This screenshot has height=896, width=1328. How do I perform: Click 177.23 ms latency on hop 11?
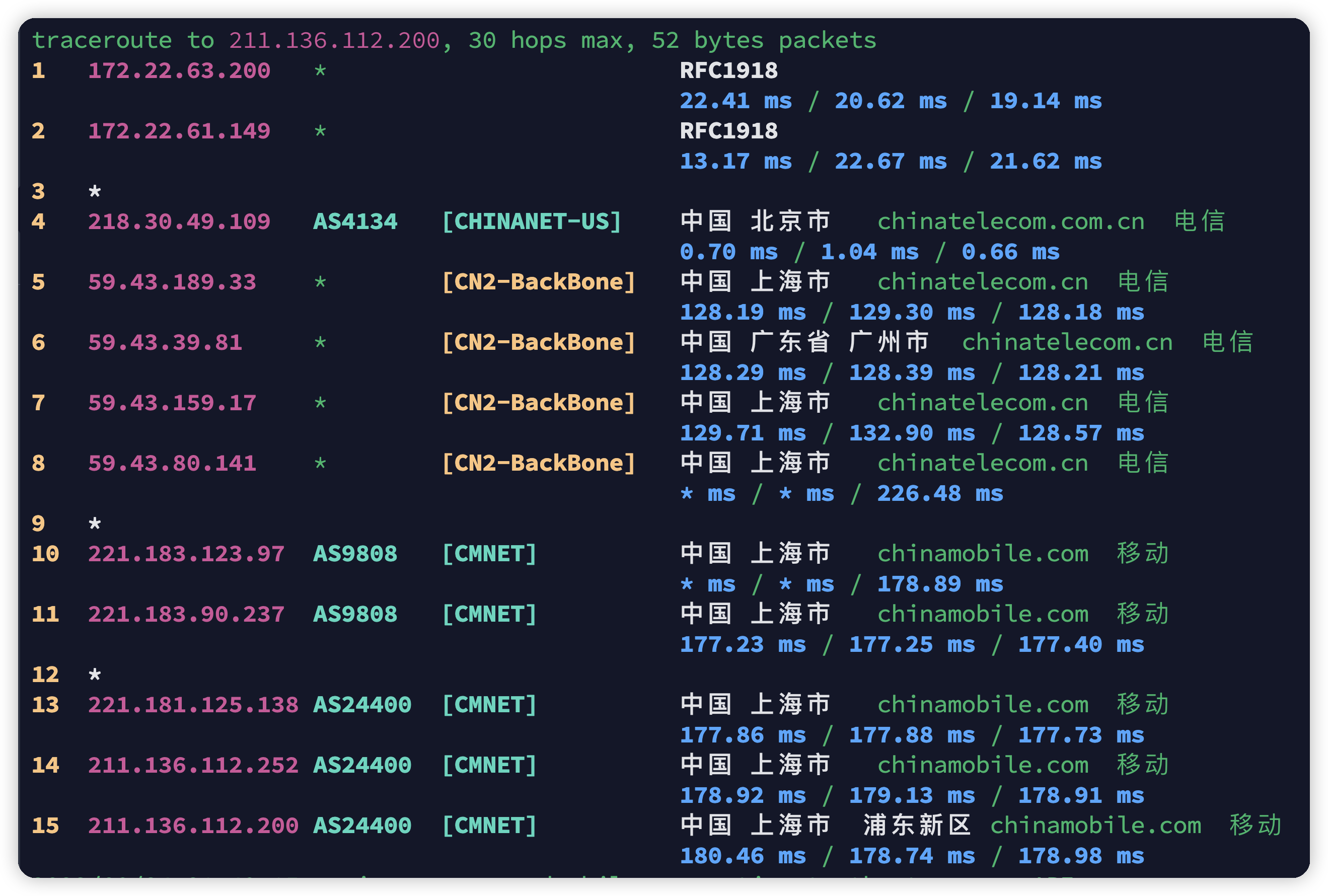743,645
